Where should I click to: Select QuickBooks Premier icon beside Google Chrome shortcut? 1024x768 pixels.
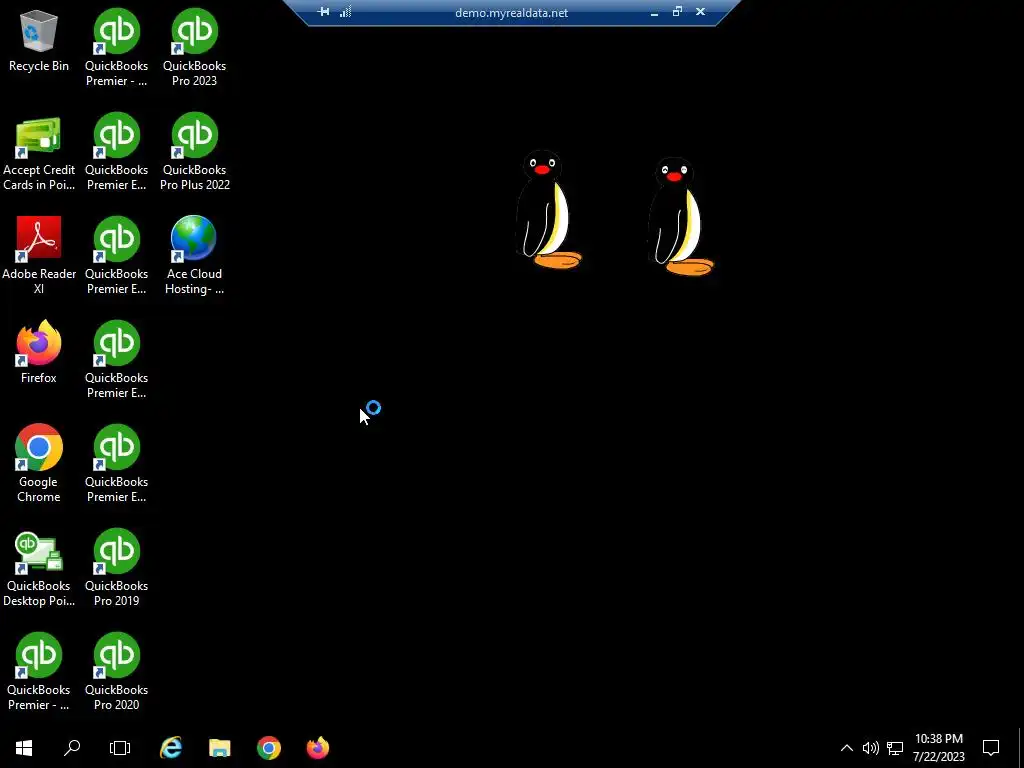click(x=116, y=463)
